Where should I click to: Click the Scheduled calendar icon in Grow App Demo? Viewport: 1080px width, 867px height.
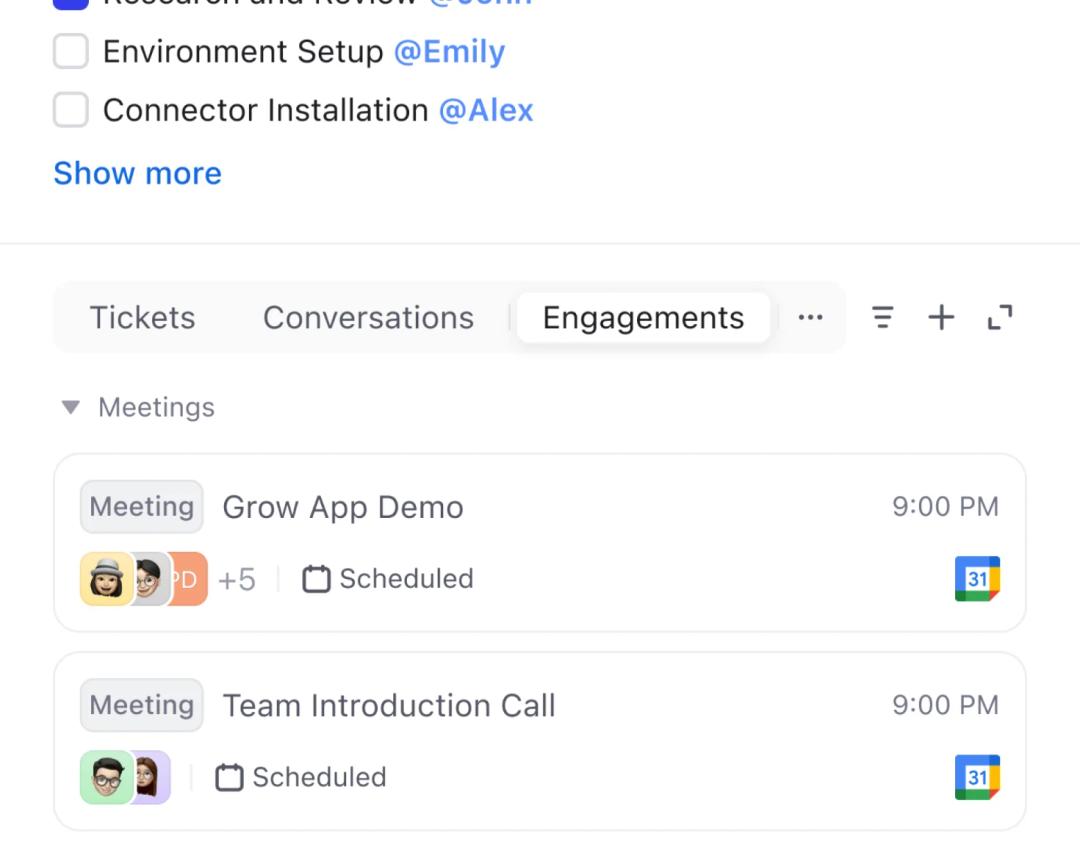point(316,579)
